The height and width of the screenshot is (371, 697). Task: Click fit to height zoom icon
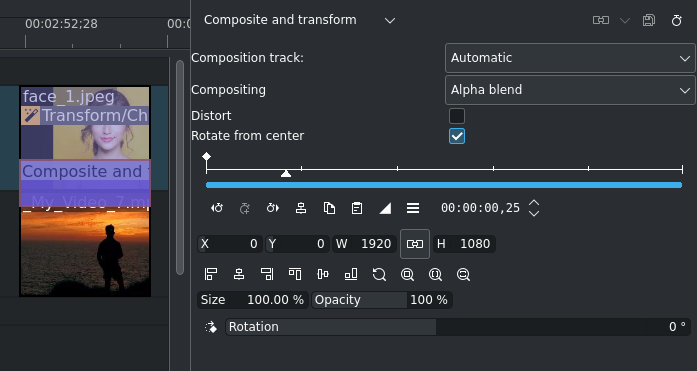(x=463, y=275)
